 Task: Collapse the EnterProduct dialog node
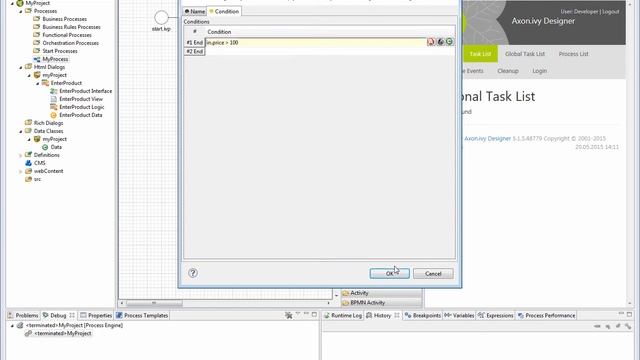(38, 83)
